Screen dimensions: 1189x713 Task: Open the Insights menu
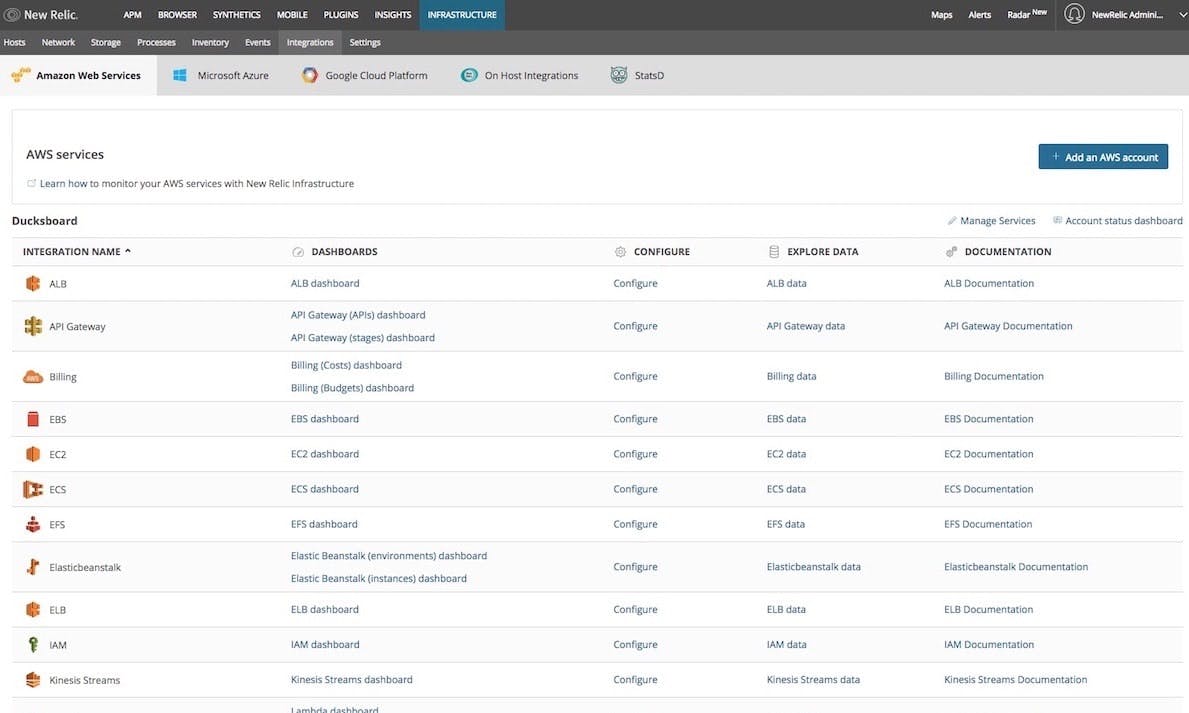click(393, 14)
